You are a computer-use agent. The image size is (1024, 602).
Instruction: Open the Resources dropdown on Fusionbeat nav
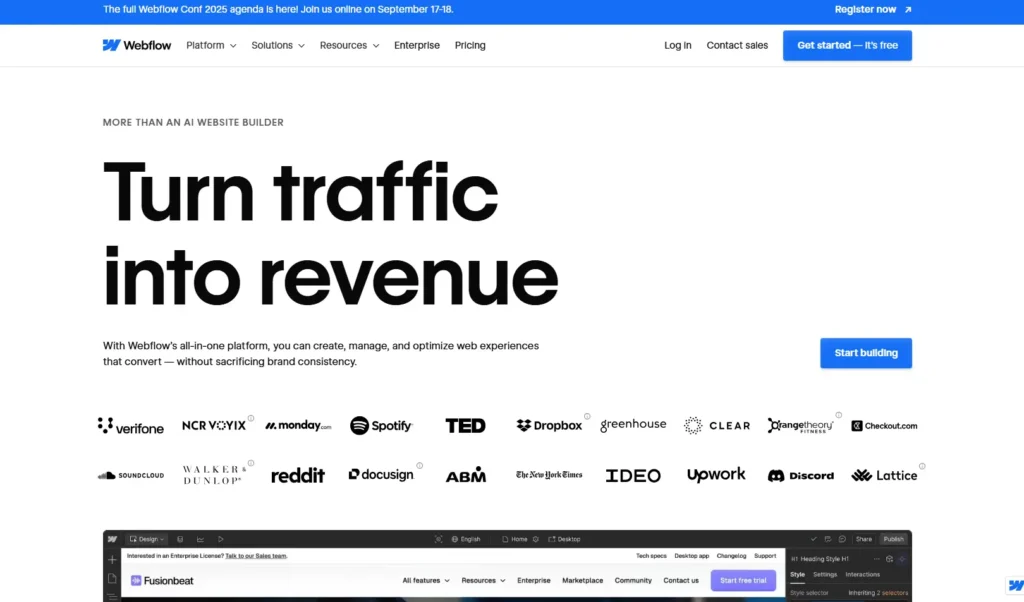483,580
